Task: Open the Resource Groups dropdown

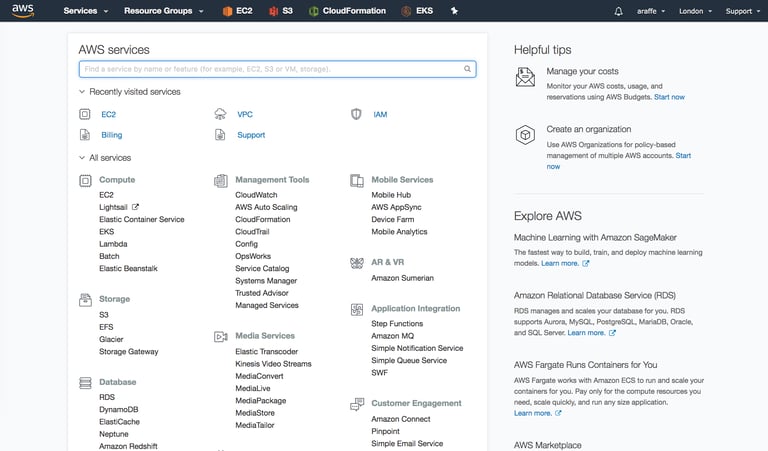Action: coord(164,11)
